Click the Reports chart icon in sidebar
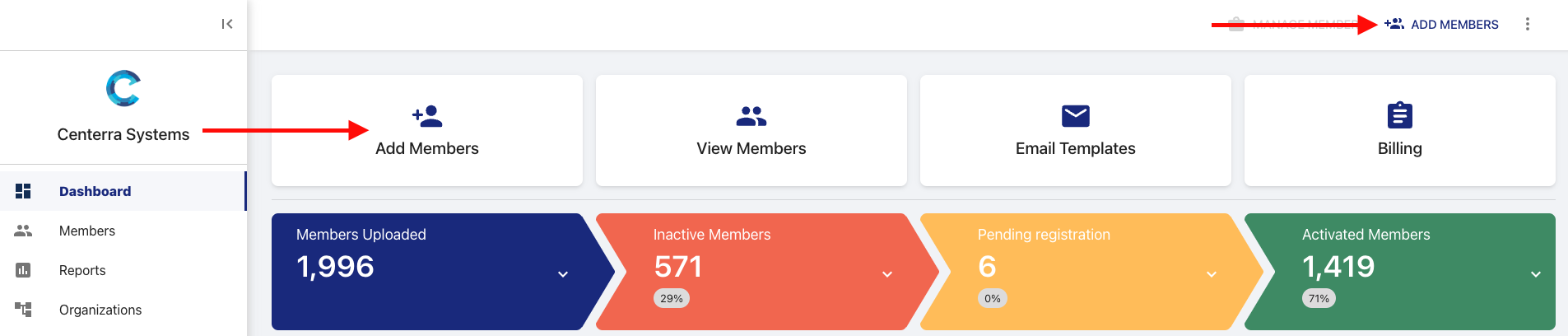 tap(23, 270)
